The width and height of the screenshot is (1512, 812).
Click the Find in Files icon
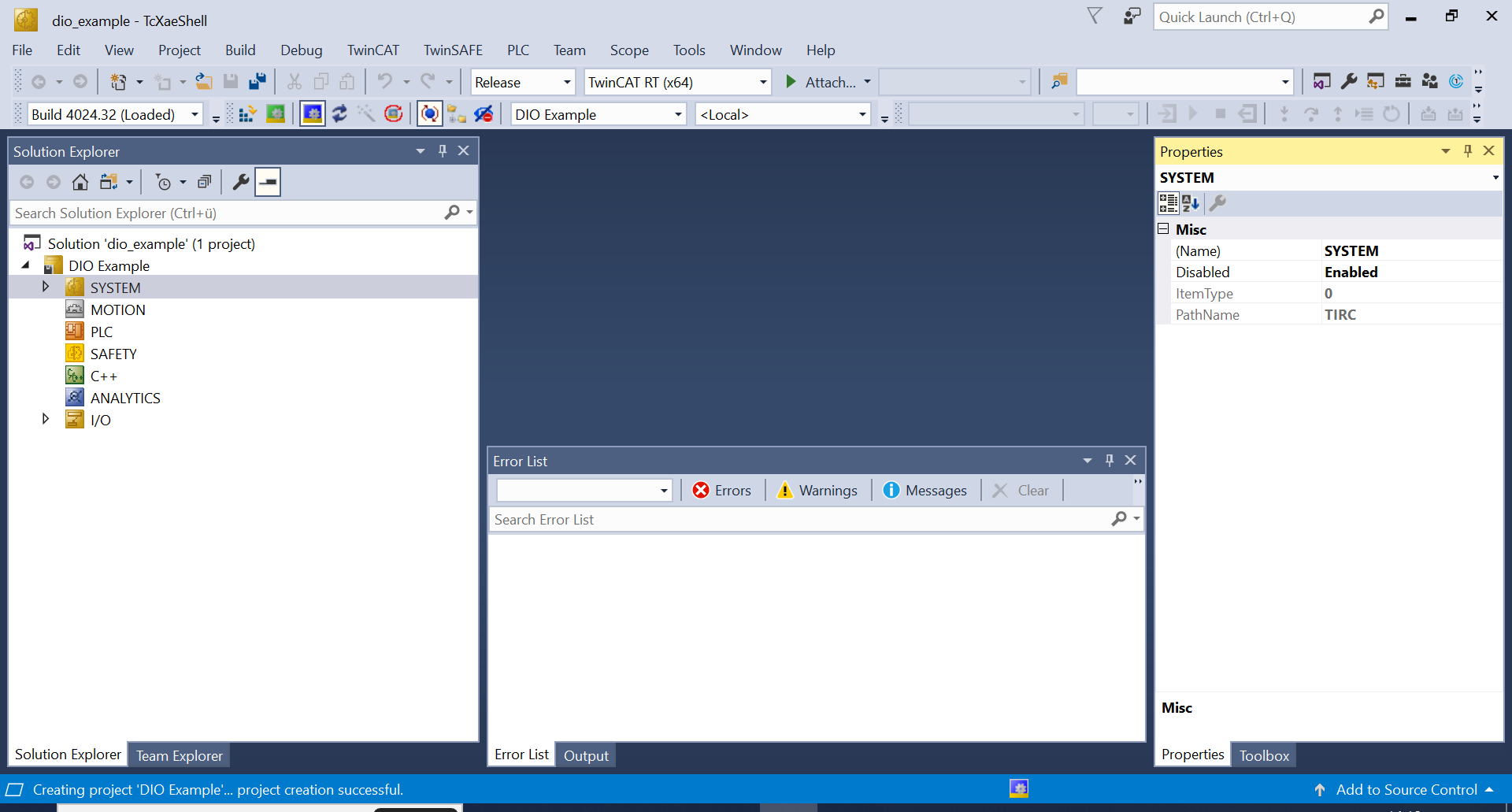[1059, 82]
